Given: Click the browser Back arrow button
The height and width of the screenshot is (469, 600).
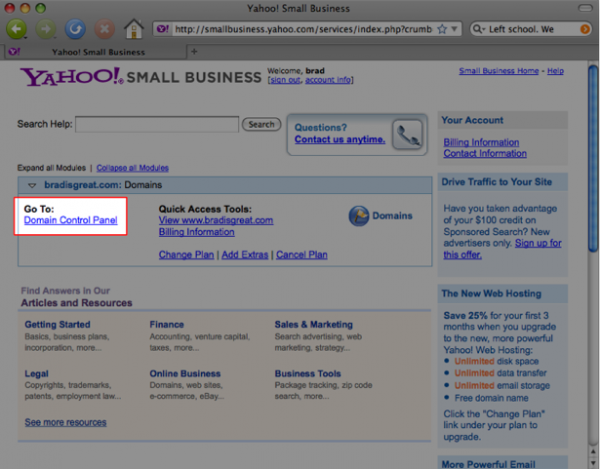Looking at the screenshot, I should 17,29.
